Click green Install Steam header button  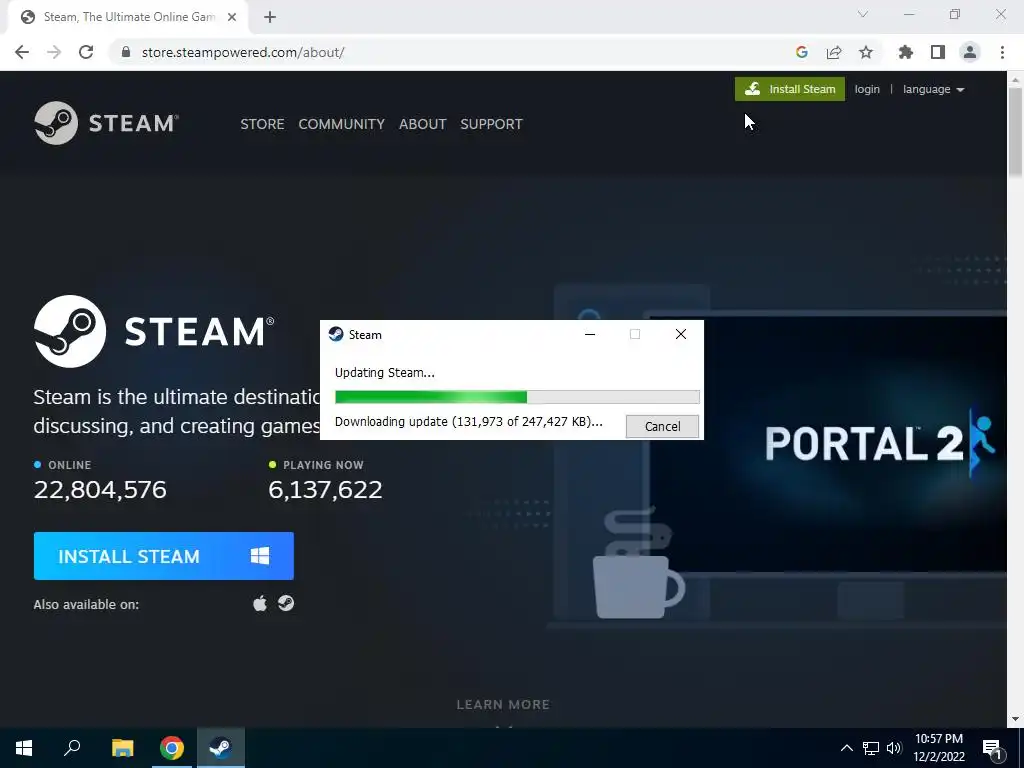[x=790, y=89]
